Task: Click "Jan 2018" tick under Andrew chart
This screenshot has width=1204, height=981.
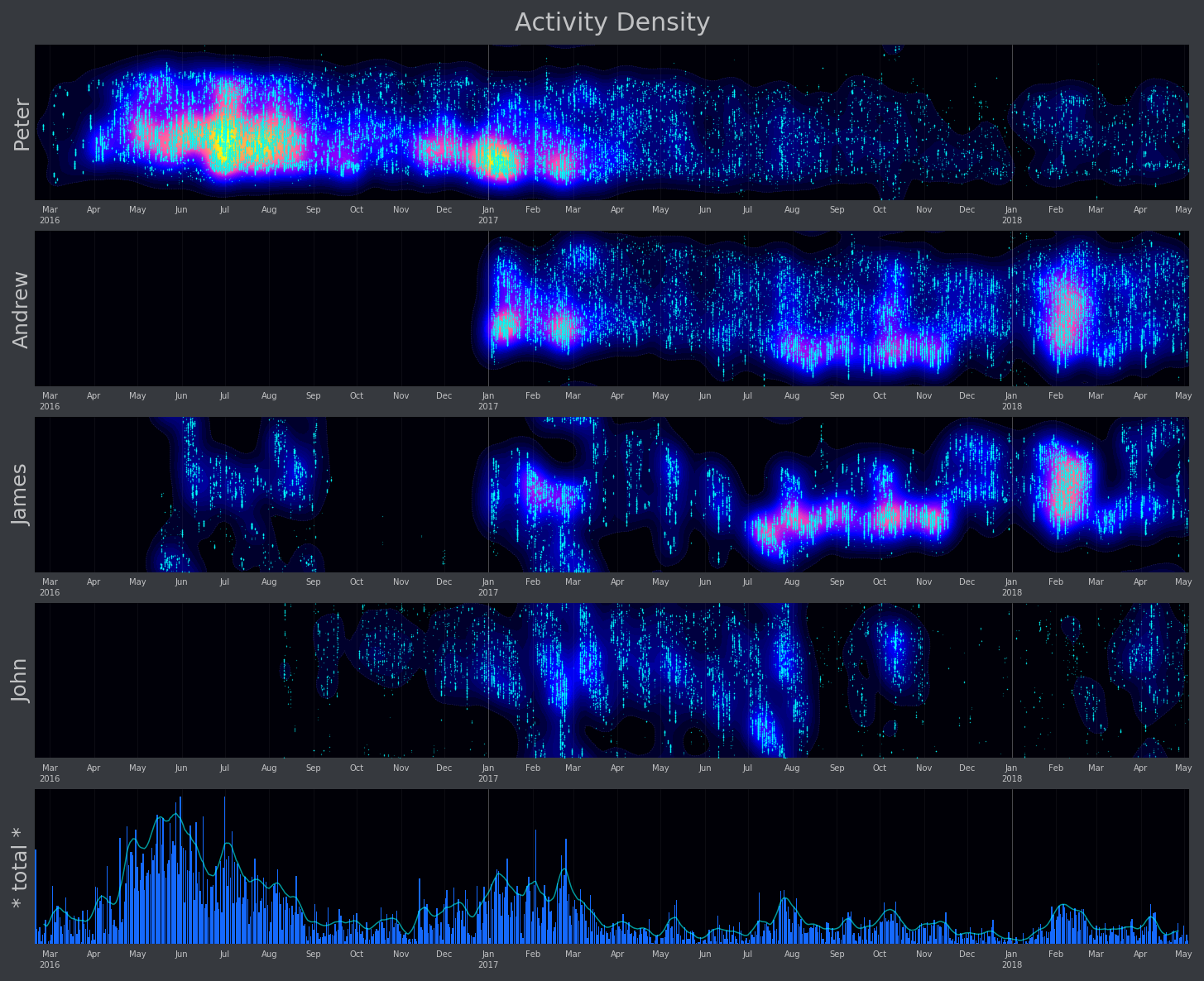Action: point(1012,401)
